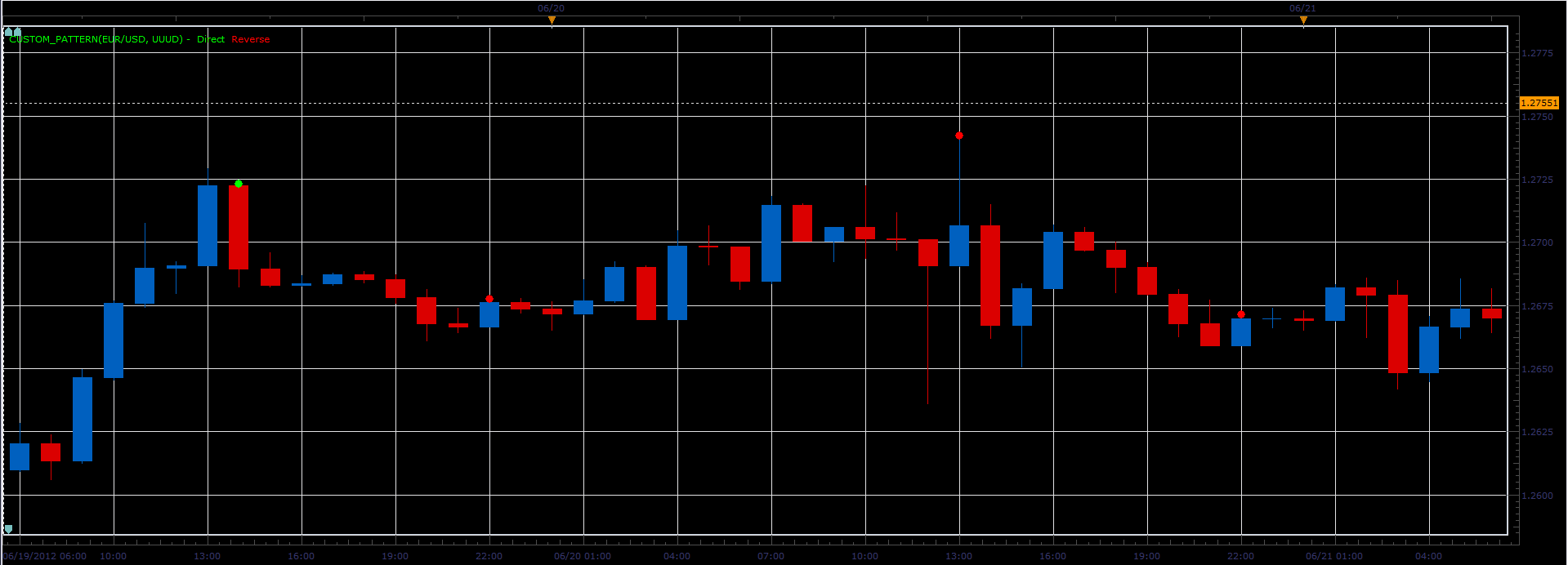Screen dimensions: 1568x565
Task: Click the 1.2625 price axis label
Action: pyautogui.click(x=1537, y=432)
